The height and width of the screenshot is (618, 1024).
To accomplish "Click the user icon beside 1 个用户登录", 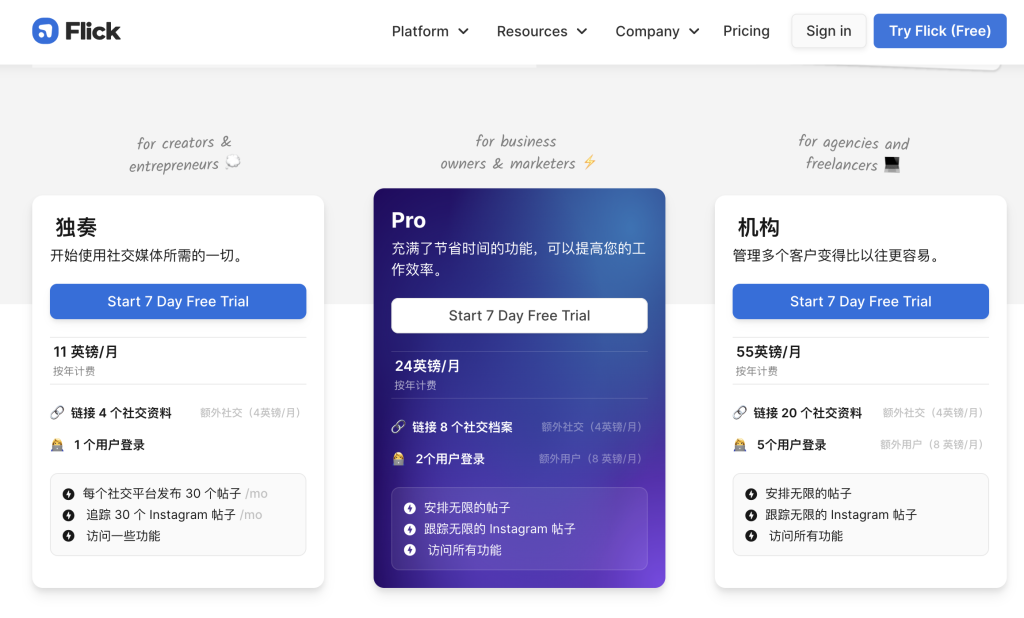I will (x=57, y=445).
